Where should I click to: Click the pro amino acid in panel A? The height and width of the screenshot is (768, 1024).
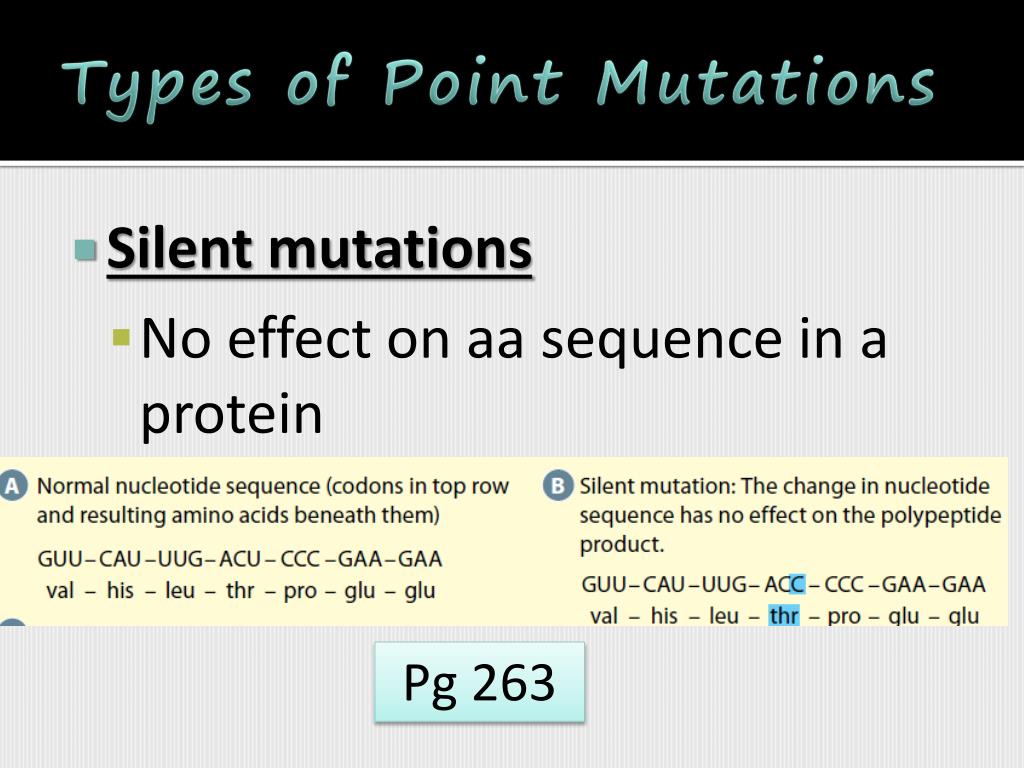[x=300, y=591]
